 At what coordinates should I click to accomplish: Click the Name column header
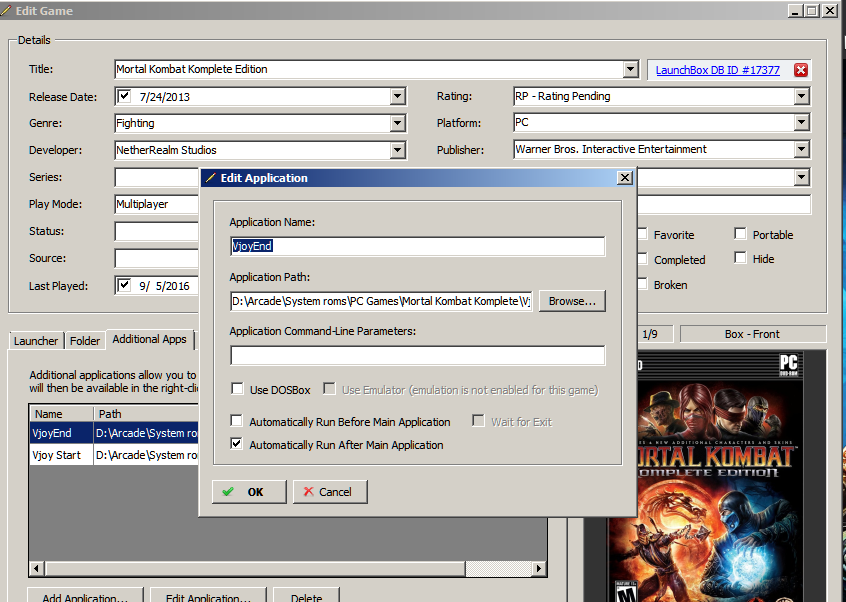click(62, 414)
